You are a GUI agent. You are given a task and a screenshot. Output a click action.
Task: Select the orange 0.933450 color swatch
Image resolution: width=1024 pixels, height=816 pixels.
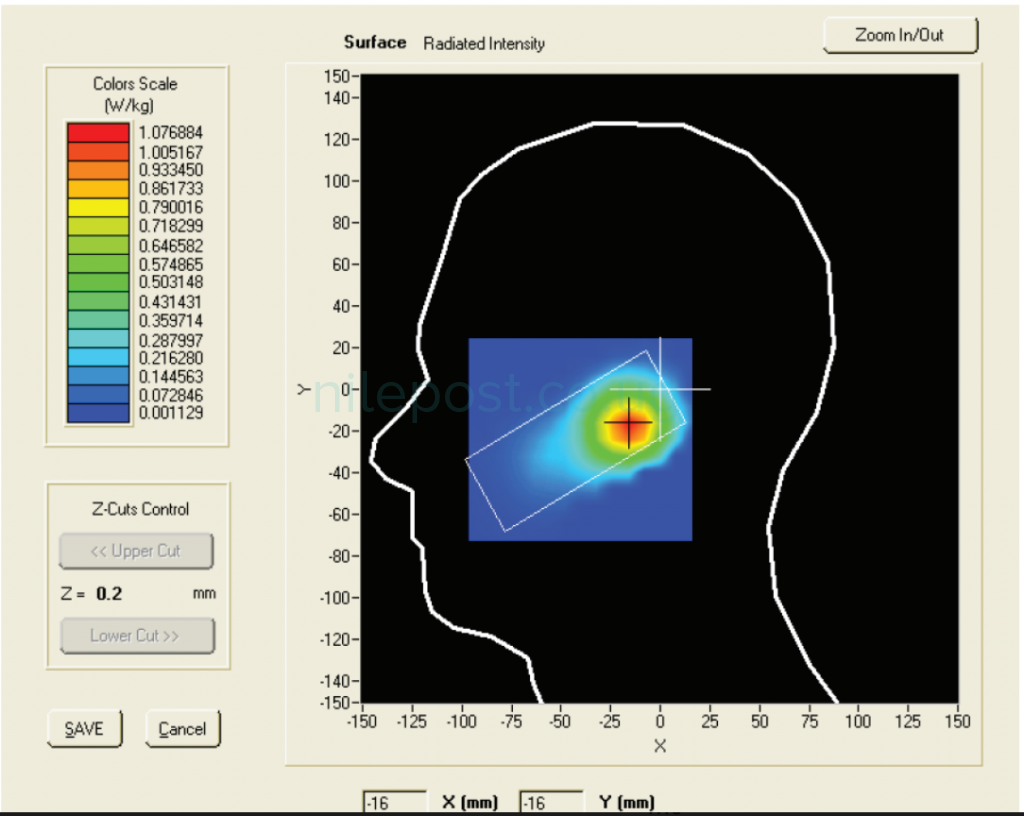tap(98, 170)
